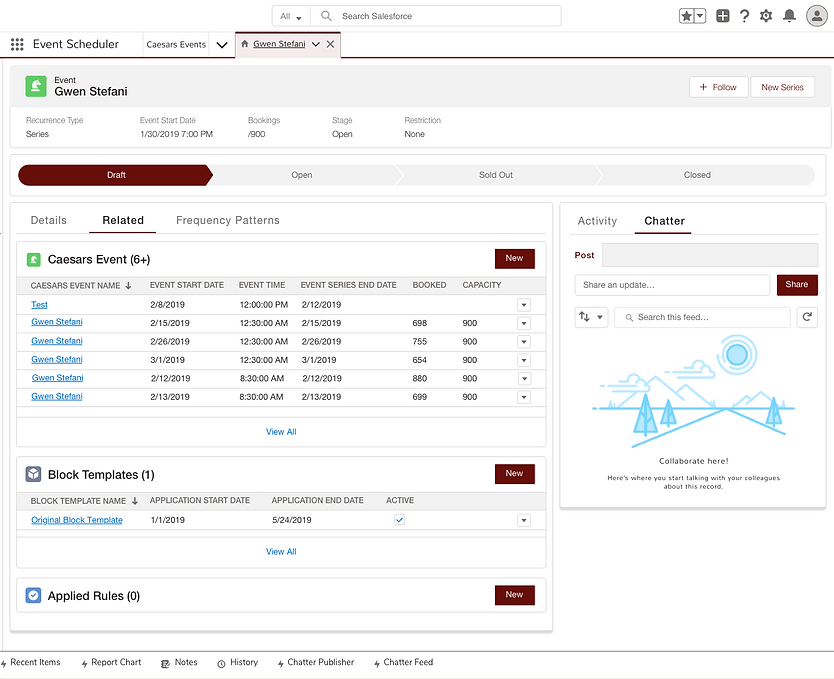Switch to the Frequency Patterns tab
Screen dimensions: 834x679
228,220
